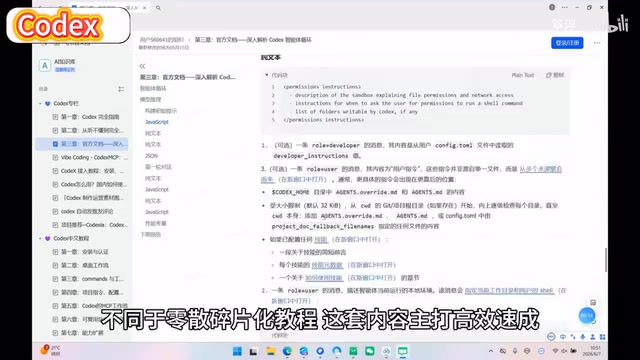Jump to 智能体循环 in outline
This screenshot has width=640, height=360.
[153, 88]
